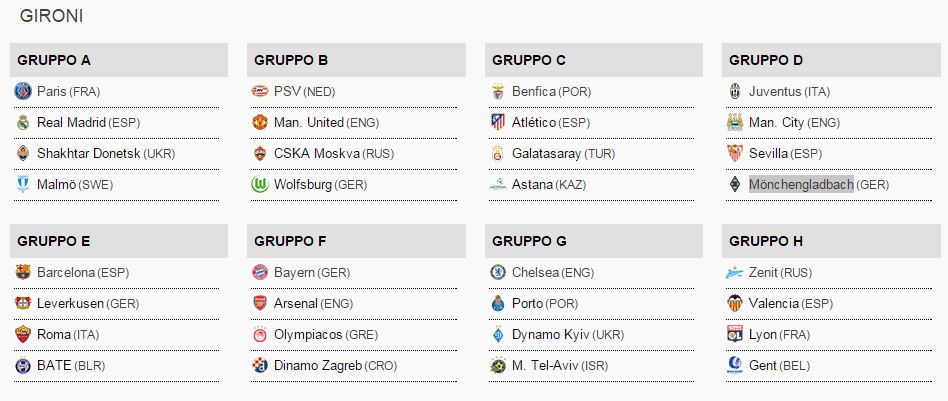
Task: Open the Mönchengladbach team link
Action: click(x=801, y=184)
